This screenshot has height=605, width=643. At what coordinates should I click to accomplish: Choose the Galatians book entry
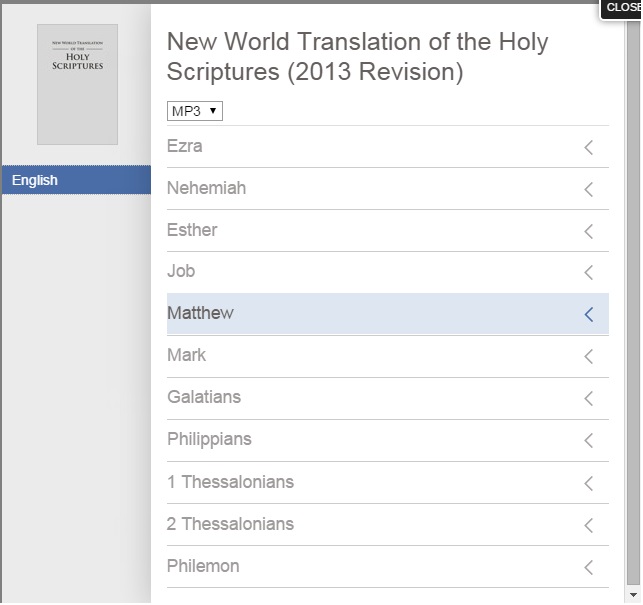[204, 397]
